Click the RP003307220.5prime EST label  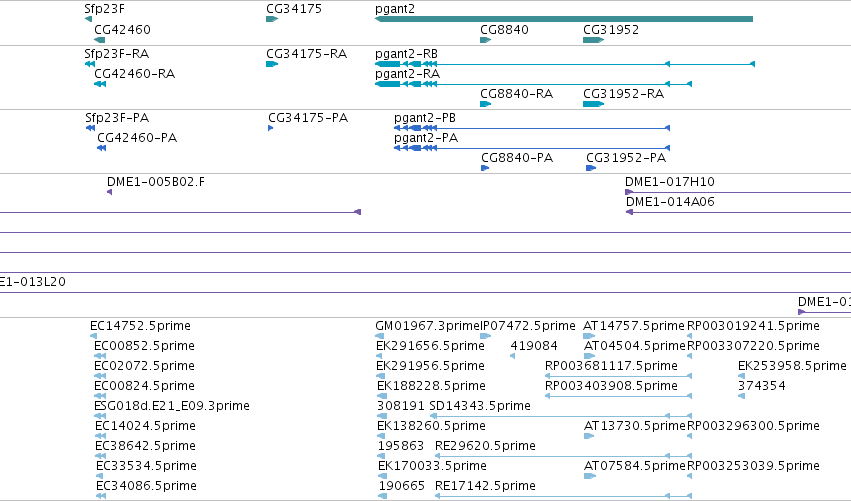click(753, 346)
